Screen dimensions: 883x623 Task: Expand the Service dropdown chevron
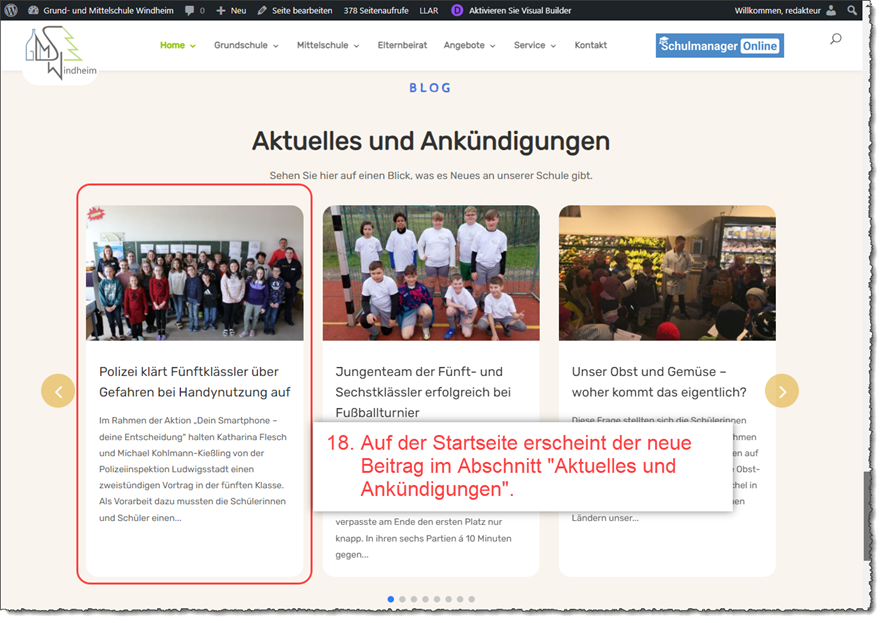click(553, 46)
